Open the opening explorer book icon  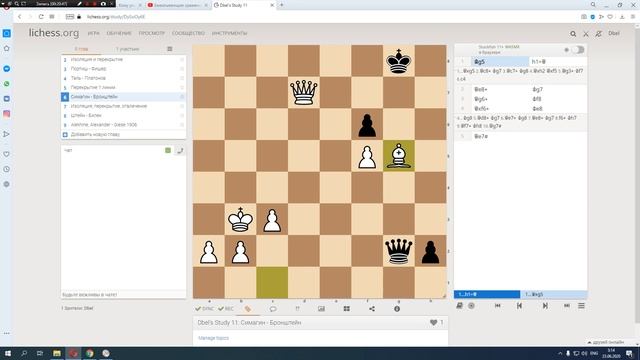coord(459,305)
